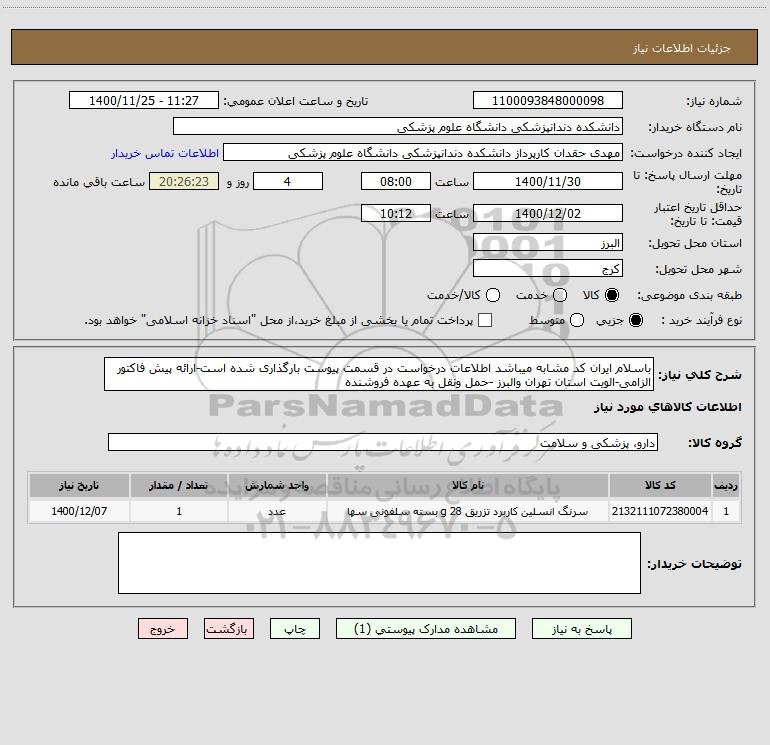770x745 pixels.
Task: Click the response deadline date 1400/11/30
Action: point(548,182)
